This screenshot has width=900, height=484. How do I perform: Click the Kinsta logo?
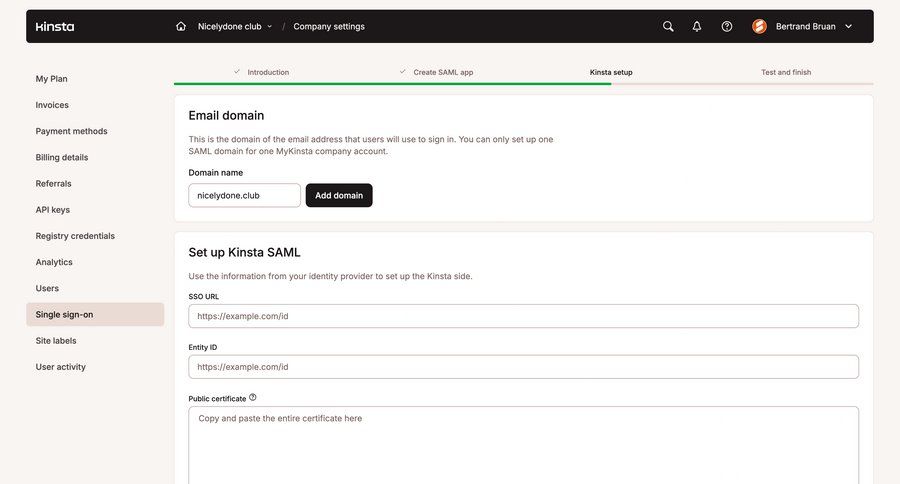point(55,26)
